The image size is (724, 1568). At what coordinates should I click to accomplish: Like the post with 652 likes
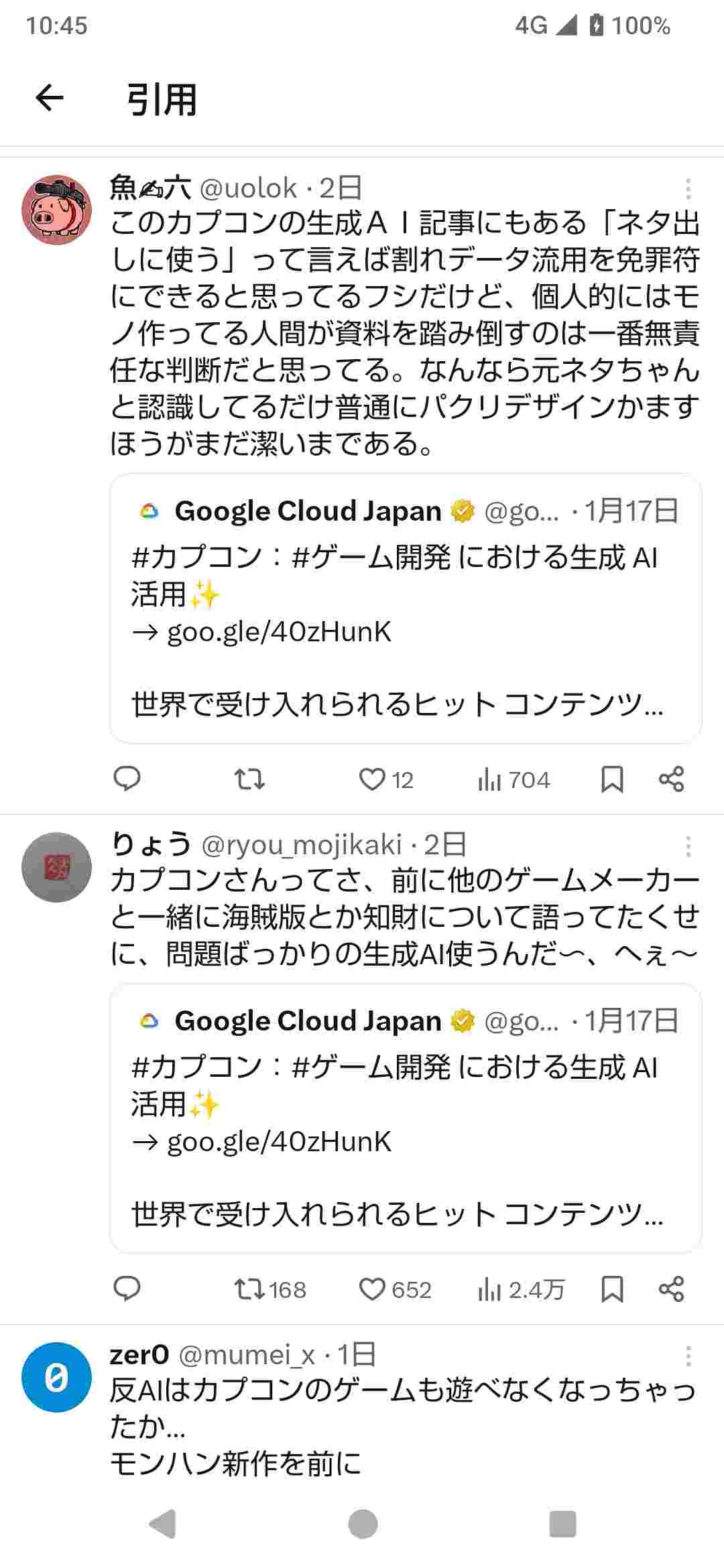pos(372,1289)
